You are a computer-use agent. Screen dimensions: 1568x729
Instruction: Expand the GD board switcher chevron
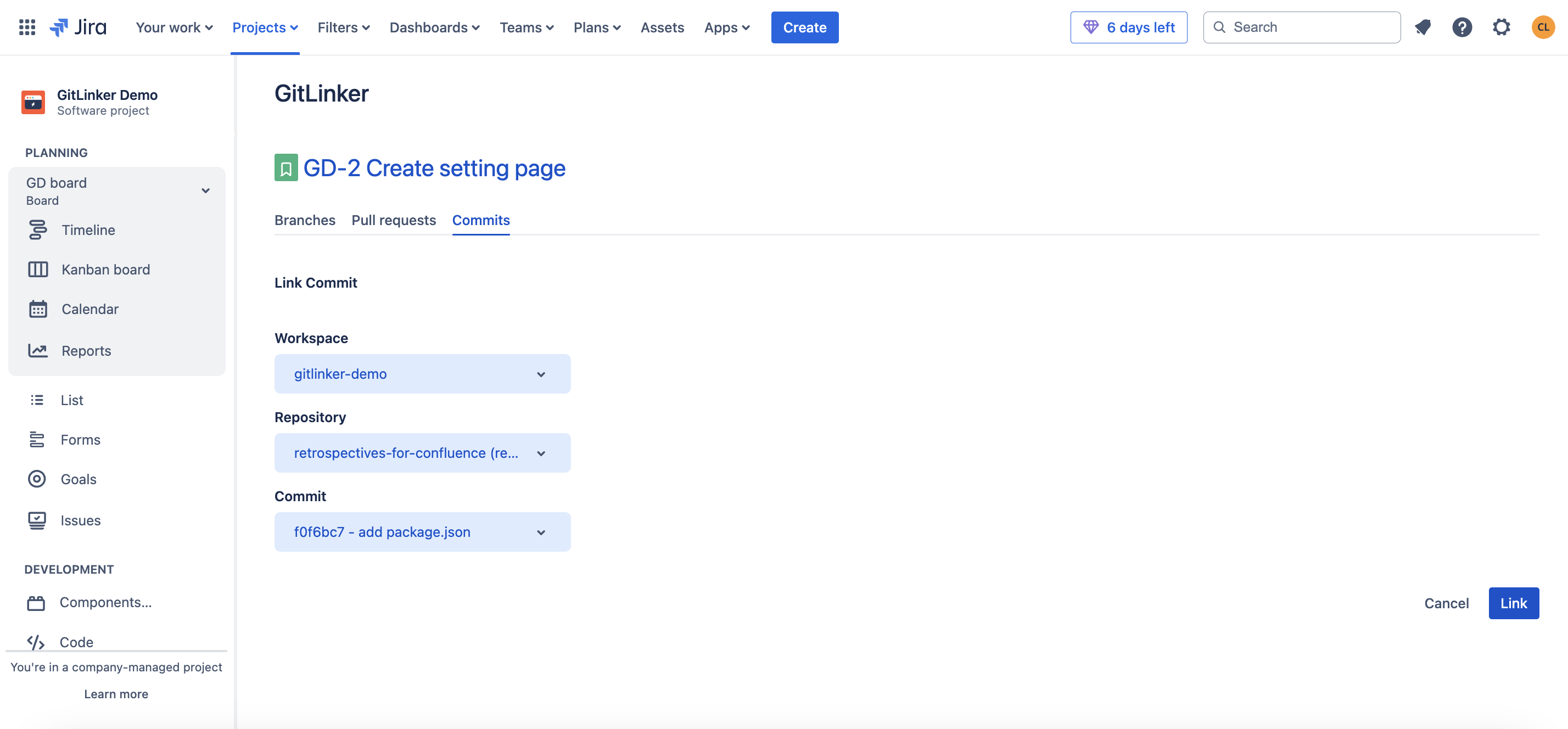pyautogui.click(x=206, y=190)
